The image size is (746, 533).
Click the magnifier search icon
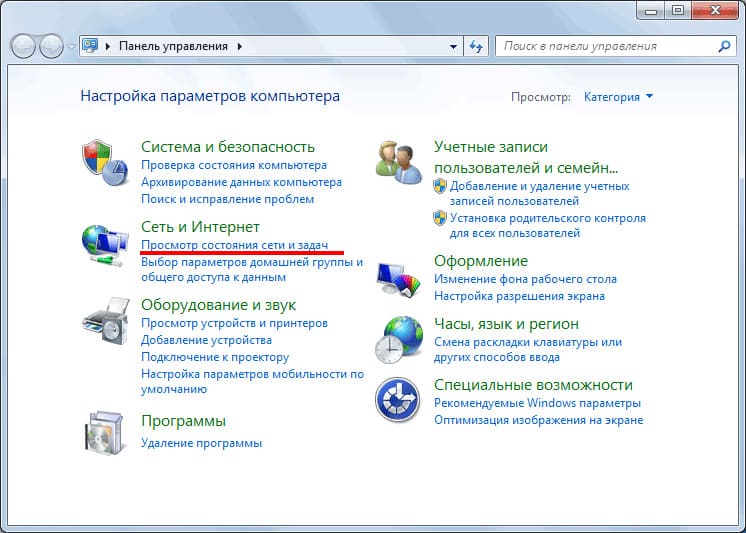(724, 46)
